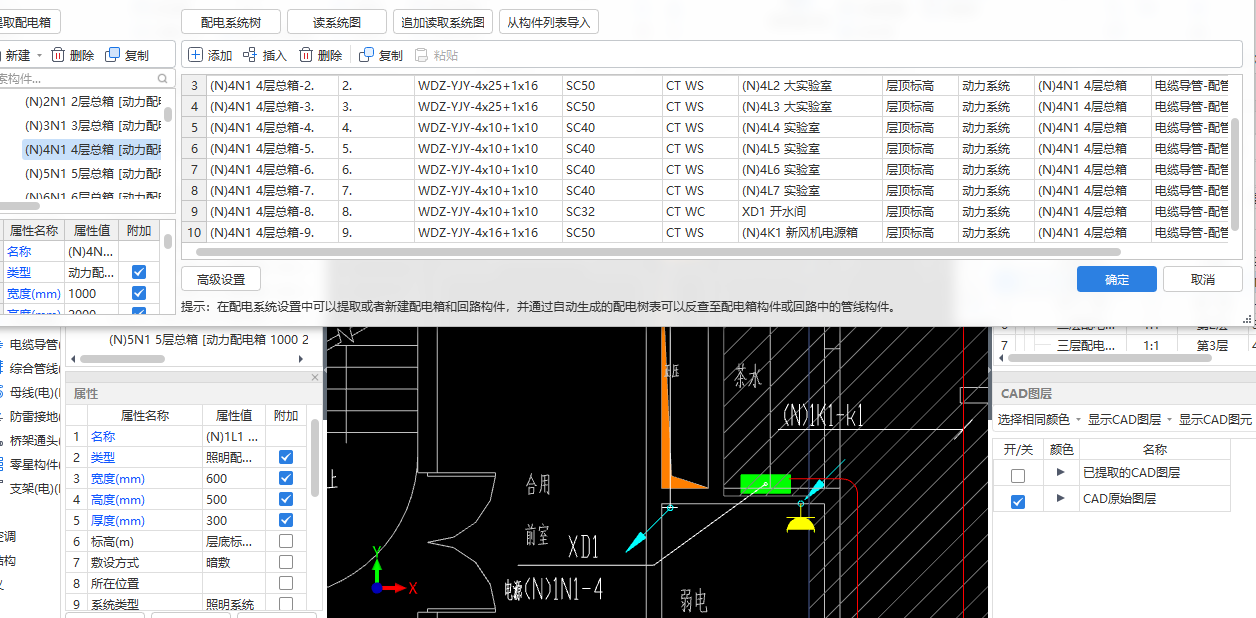This screenshot has height=618, width=1256.
Task: Click the search magnifier icon in component search box
Action: [x=163, y=78]
